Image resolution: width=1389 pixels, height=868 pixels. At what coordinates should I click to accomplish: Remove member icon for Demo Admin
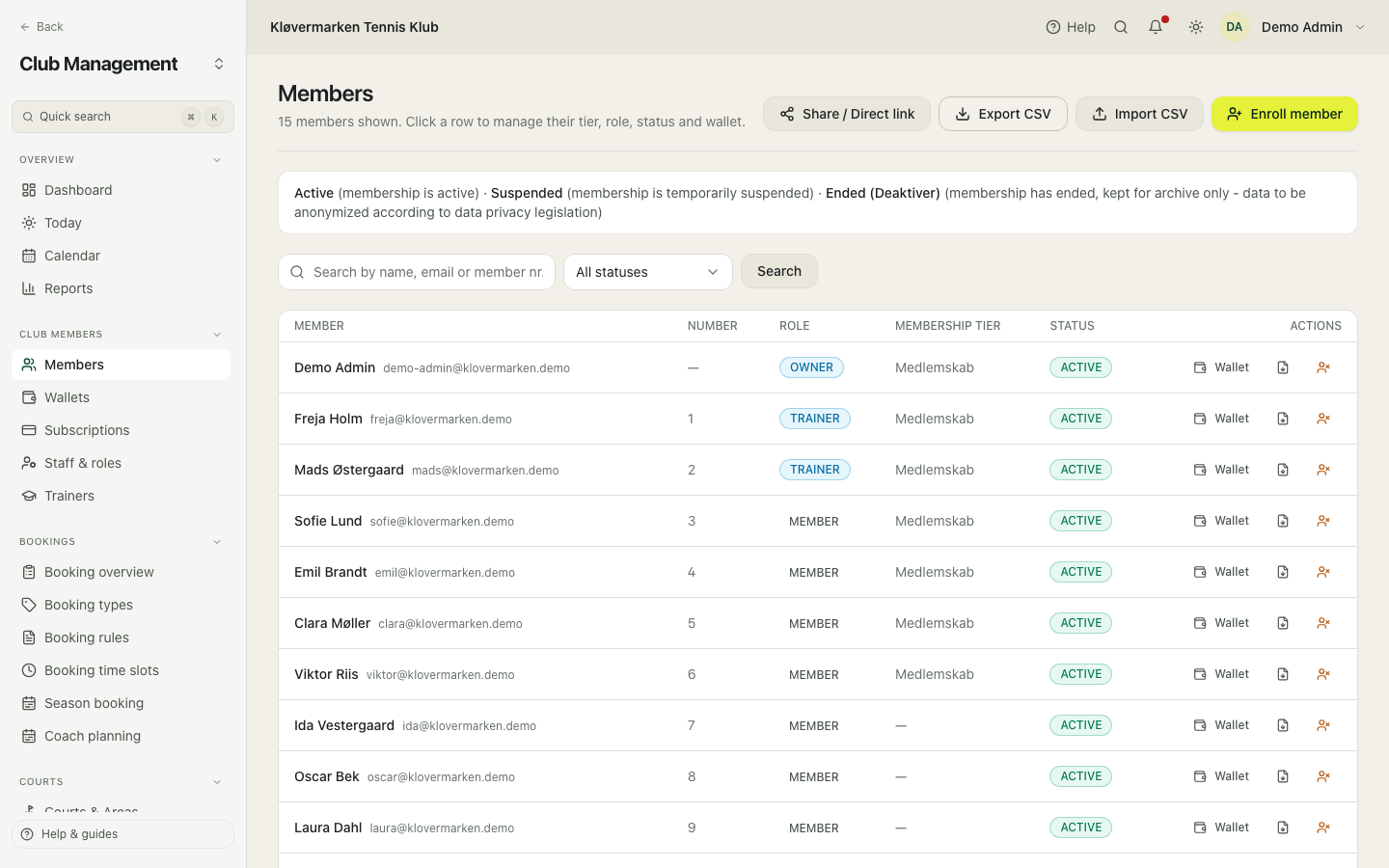pos(1323,367)
